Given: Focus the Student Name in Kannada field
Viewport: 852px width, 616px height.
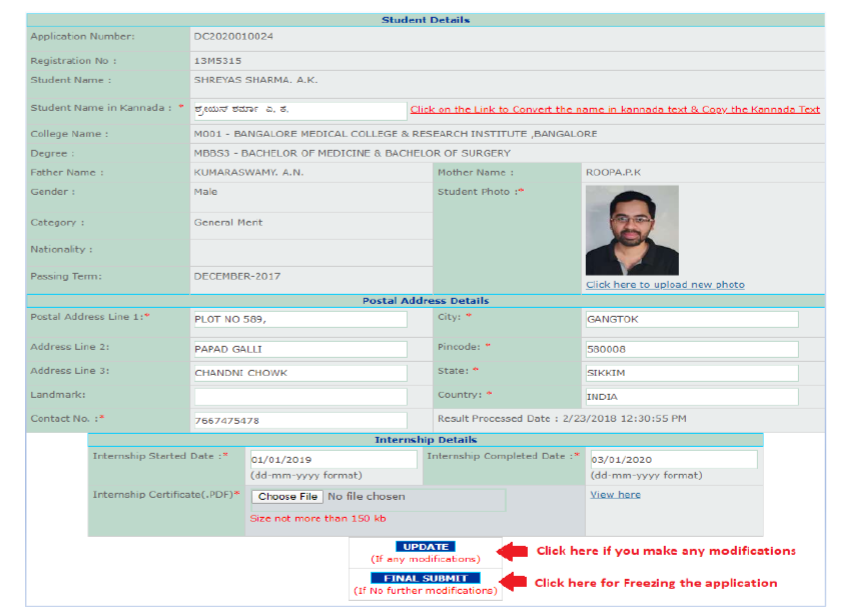Looking at the screenshot, I should pos(300,110).
